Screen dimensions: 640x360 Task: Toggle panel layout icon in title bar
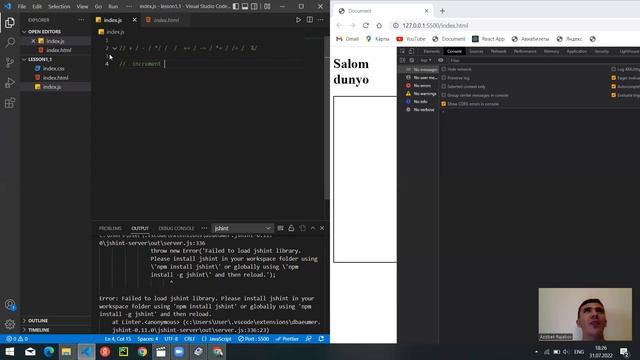pos(245,6)
